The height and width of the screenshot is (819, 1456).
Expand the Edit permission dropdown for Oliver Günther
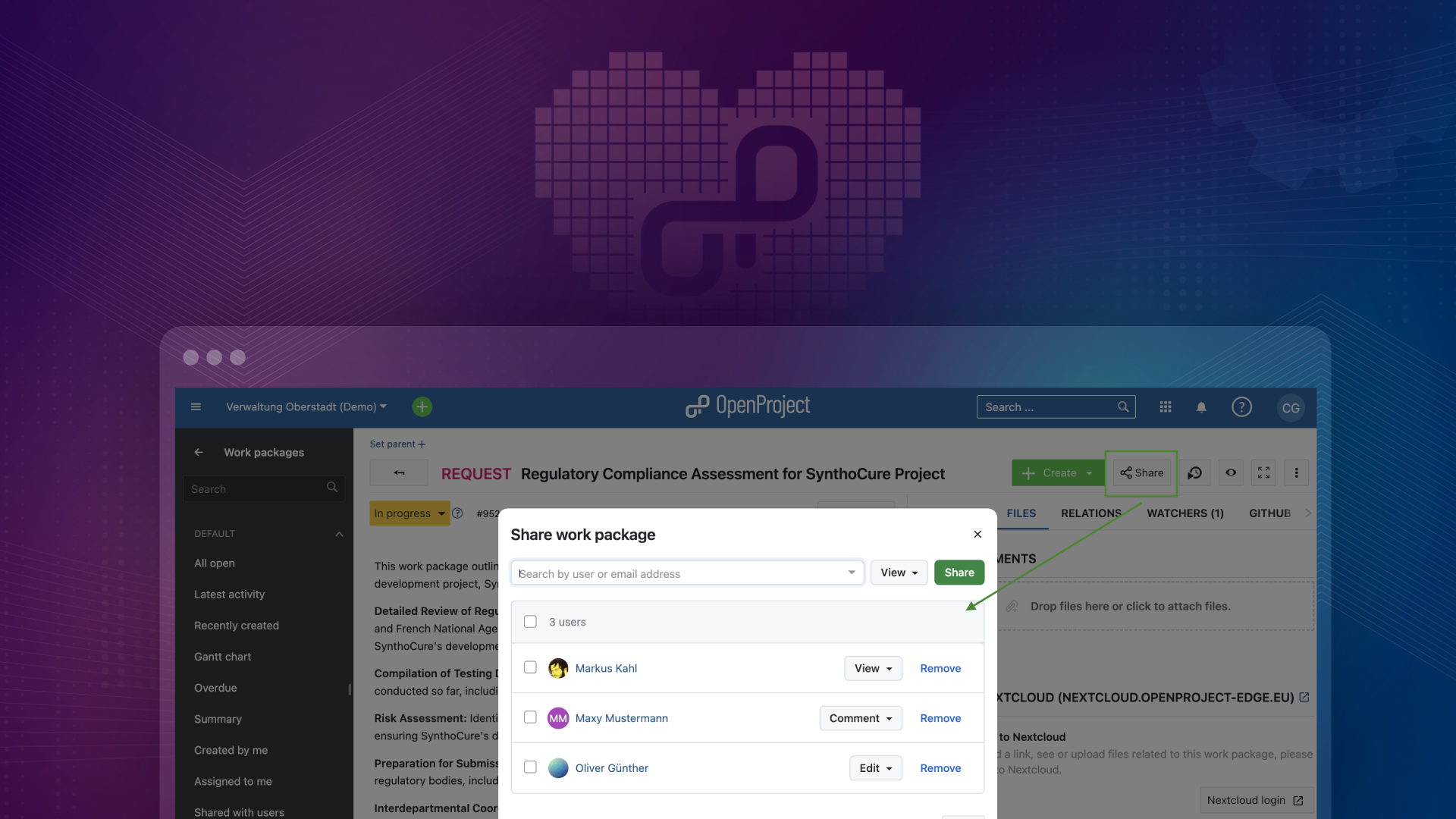(x=874, y=767)
